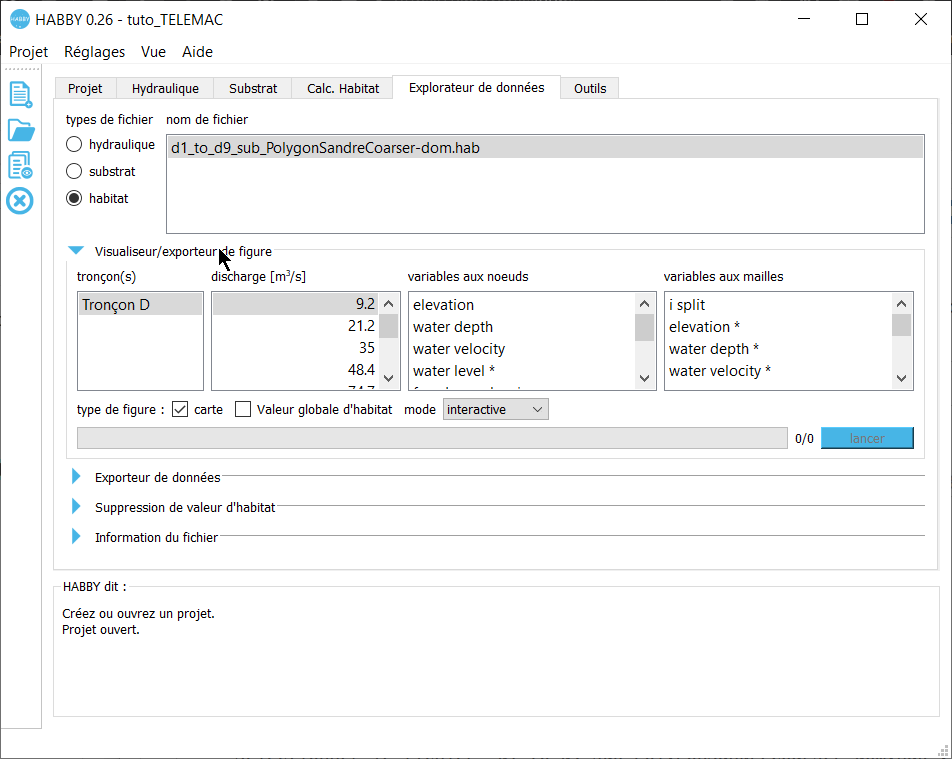Click the close project X icon
Viewport: 952px width, 759px height.
click(x=20, y=201)
